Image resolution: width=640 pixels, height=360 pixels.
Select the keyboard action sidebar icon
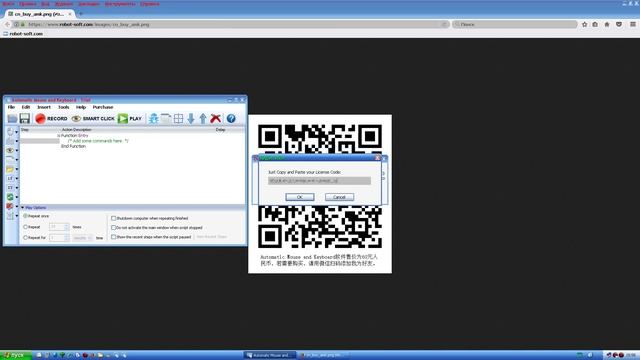coord(10,141)
